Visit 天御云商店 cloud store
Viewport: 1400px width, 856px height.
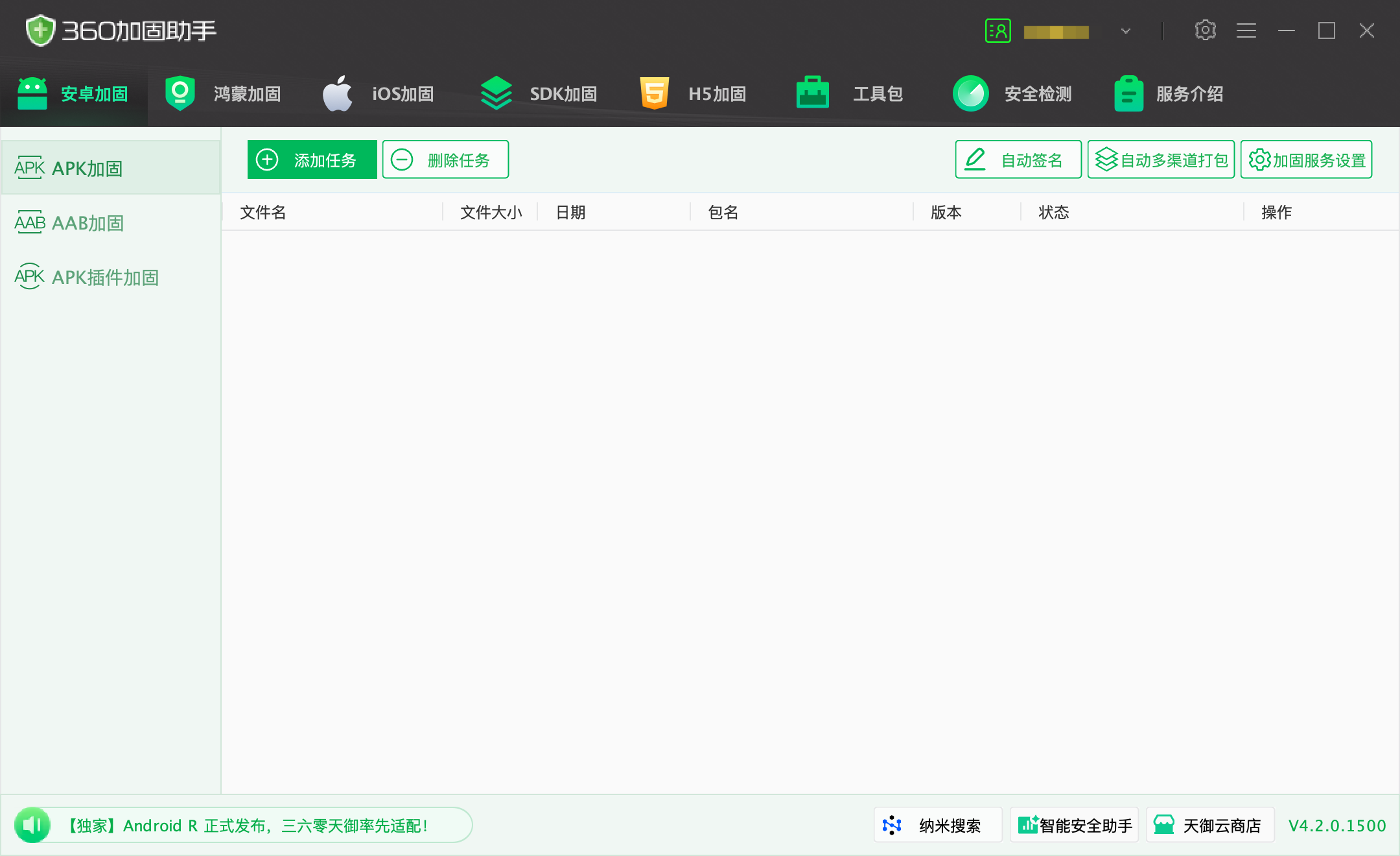click(1210, 825)
